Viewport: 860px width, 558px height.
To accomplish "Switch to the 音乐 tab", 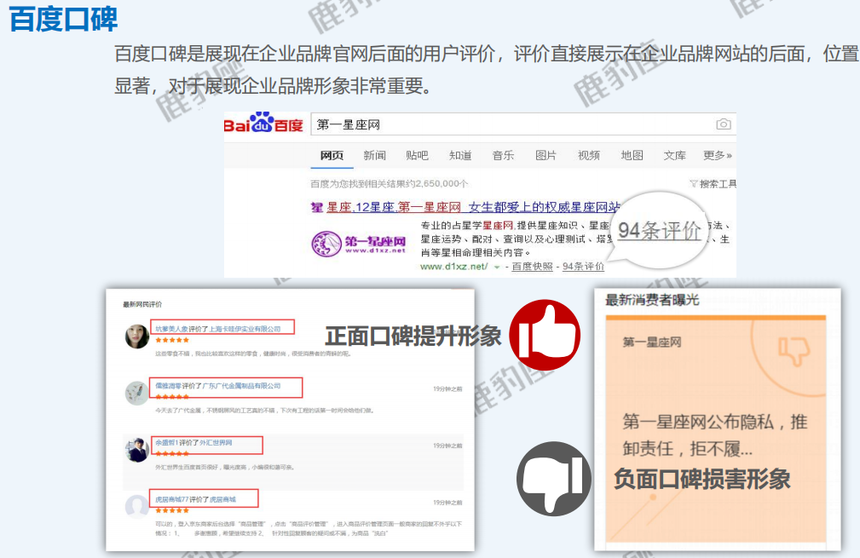I will coord(503,155).
